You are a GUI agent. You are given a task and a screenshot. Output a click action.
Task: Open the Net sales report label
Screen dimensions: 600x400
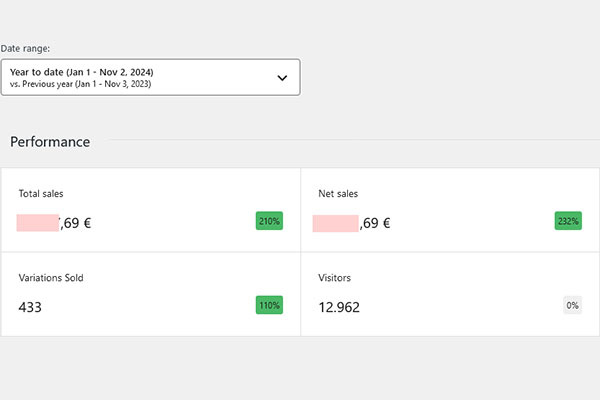(x=335, y=194)
